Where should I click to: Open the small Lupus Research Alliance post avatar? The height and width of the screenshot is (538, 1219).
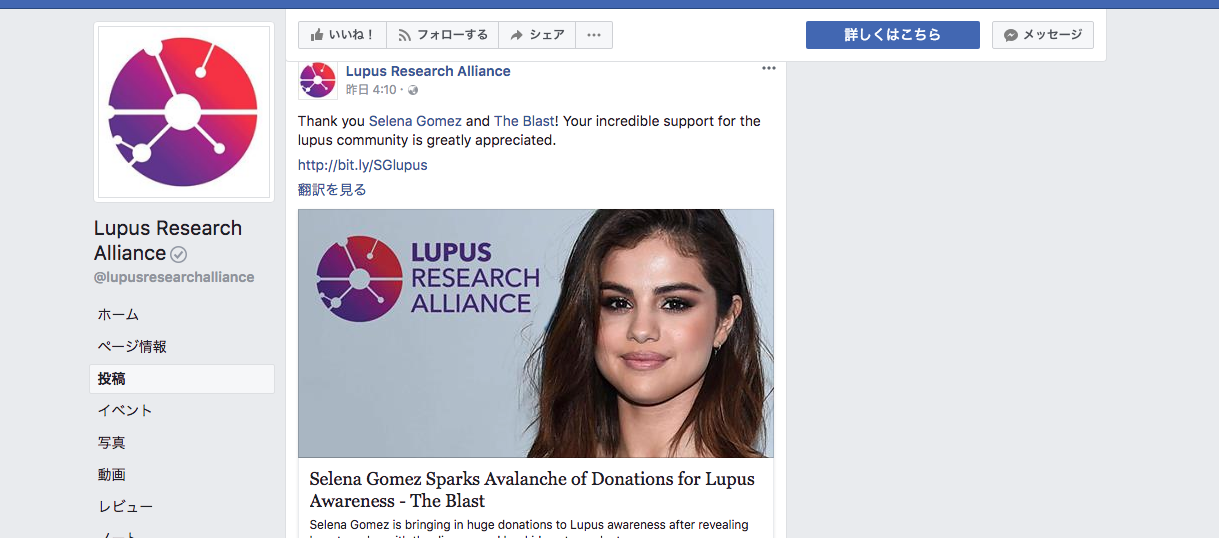318,80
